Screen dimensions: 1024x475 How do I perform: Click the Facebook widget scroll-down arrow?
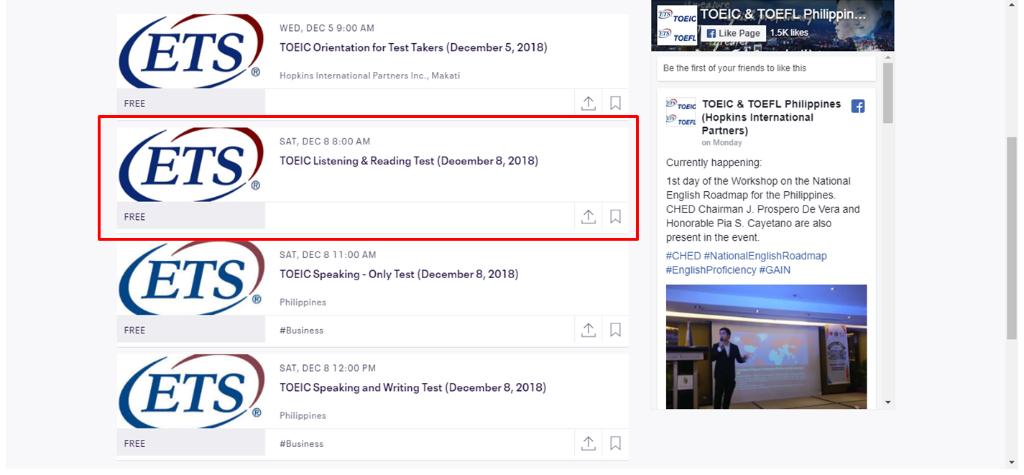[x=888, y=402]
